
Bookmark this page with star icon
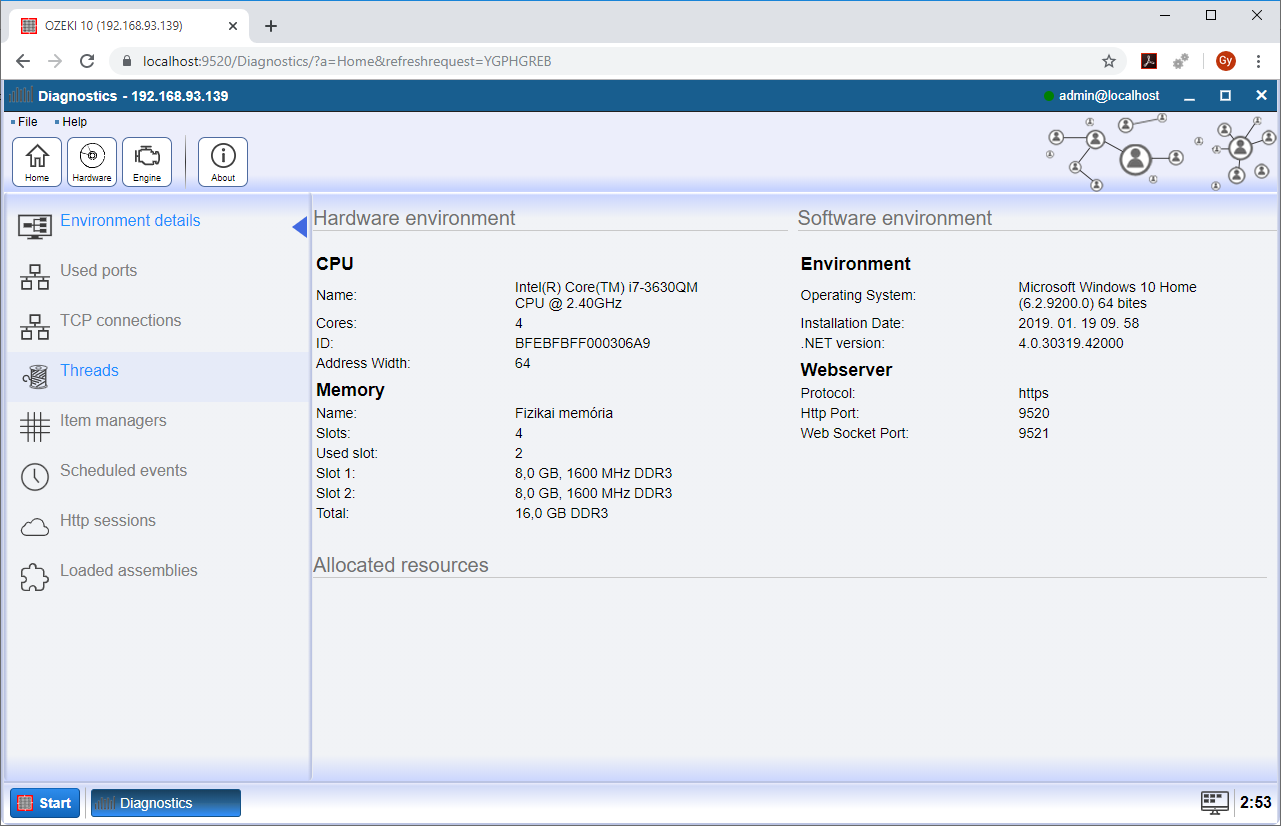point(1109,61)
